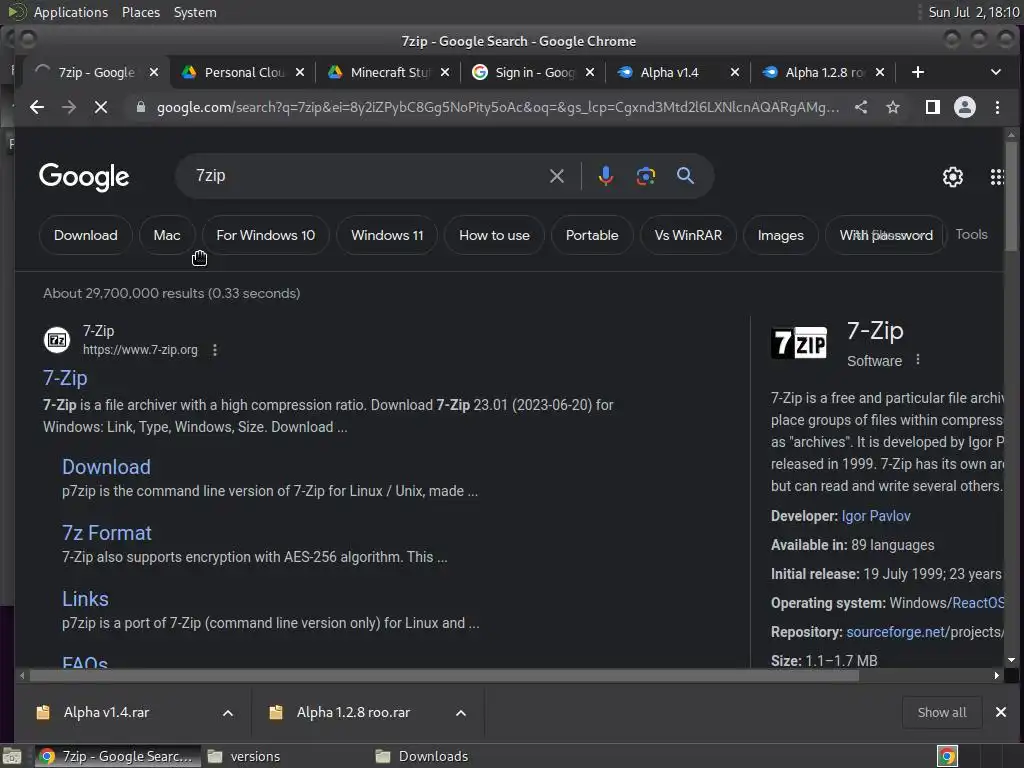This screenshot has height=768, width=1024.
Task: Click the address bar URL
Action: (498, 107)
